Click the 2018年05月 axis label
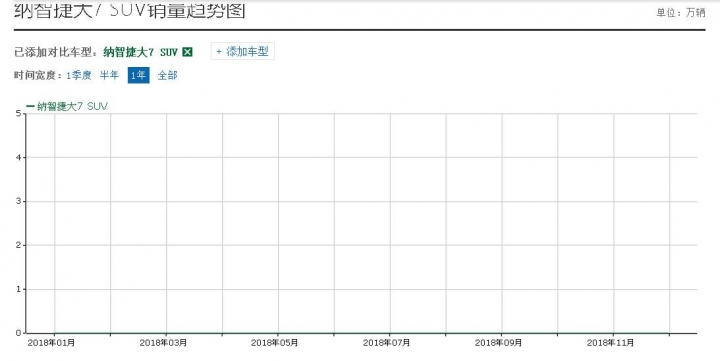 pyautogui.click(x=275, y=343)
